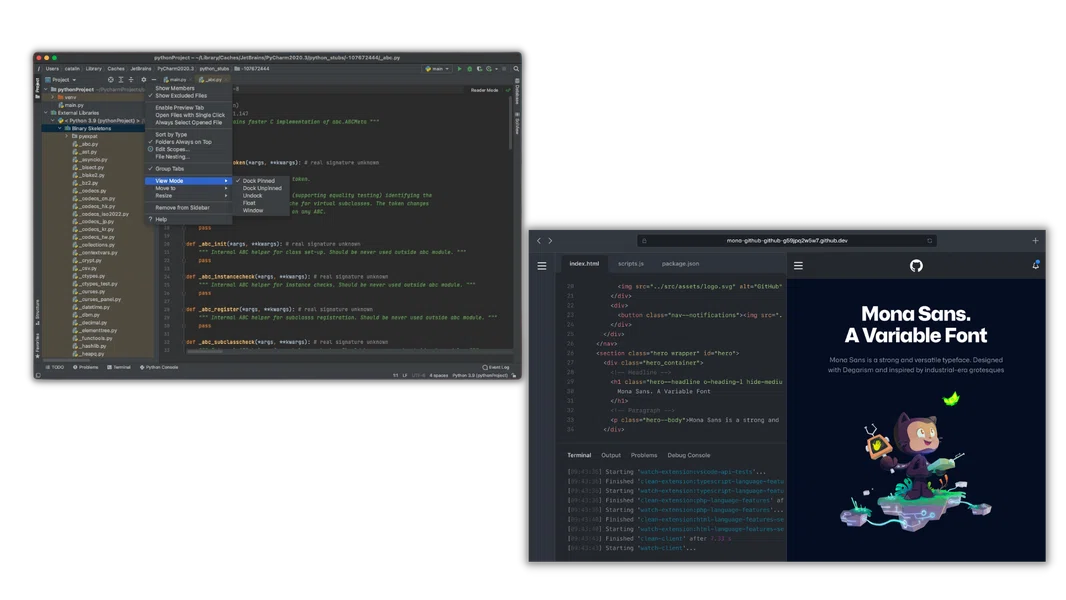This screenshot has height=600, width=1066.
Task: Click the Project panel gear icon
Action: coord(143,80)
